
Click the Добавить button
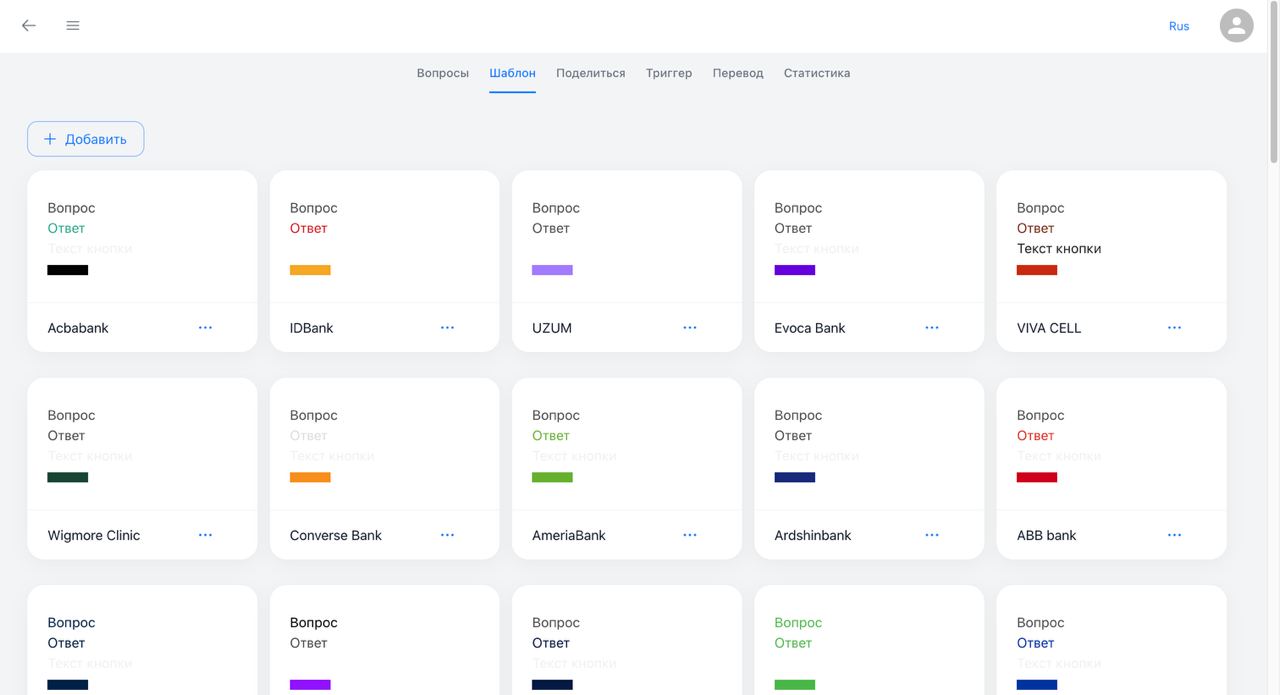point(86,139)
